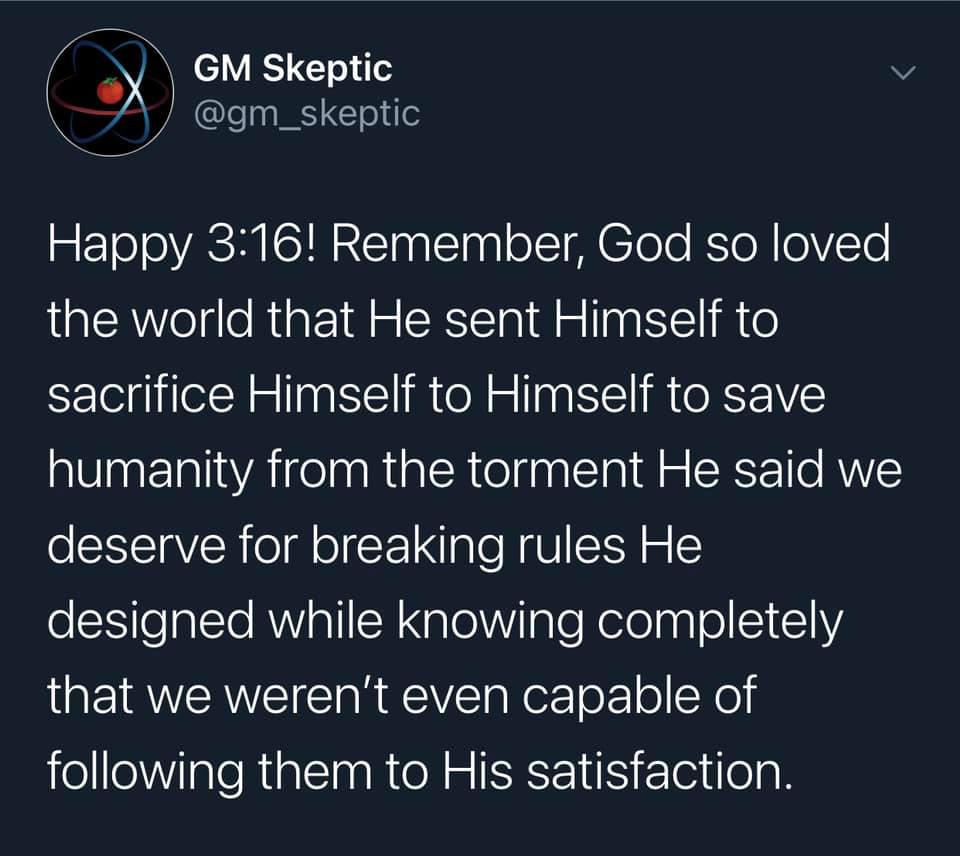Click the profile icon next to the name
Image resolution: width=960 pixels, height=856 pixels.
coord(110,90)
